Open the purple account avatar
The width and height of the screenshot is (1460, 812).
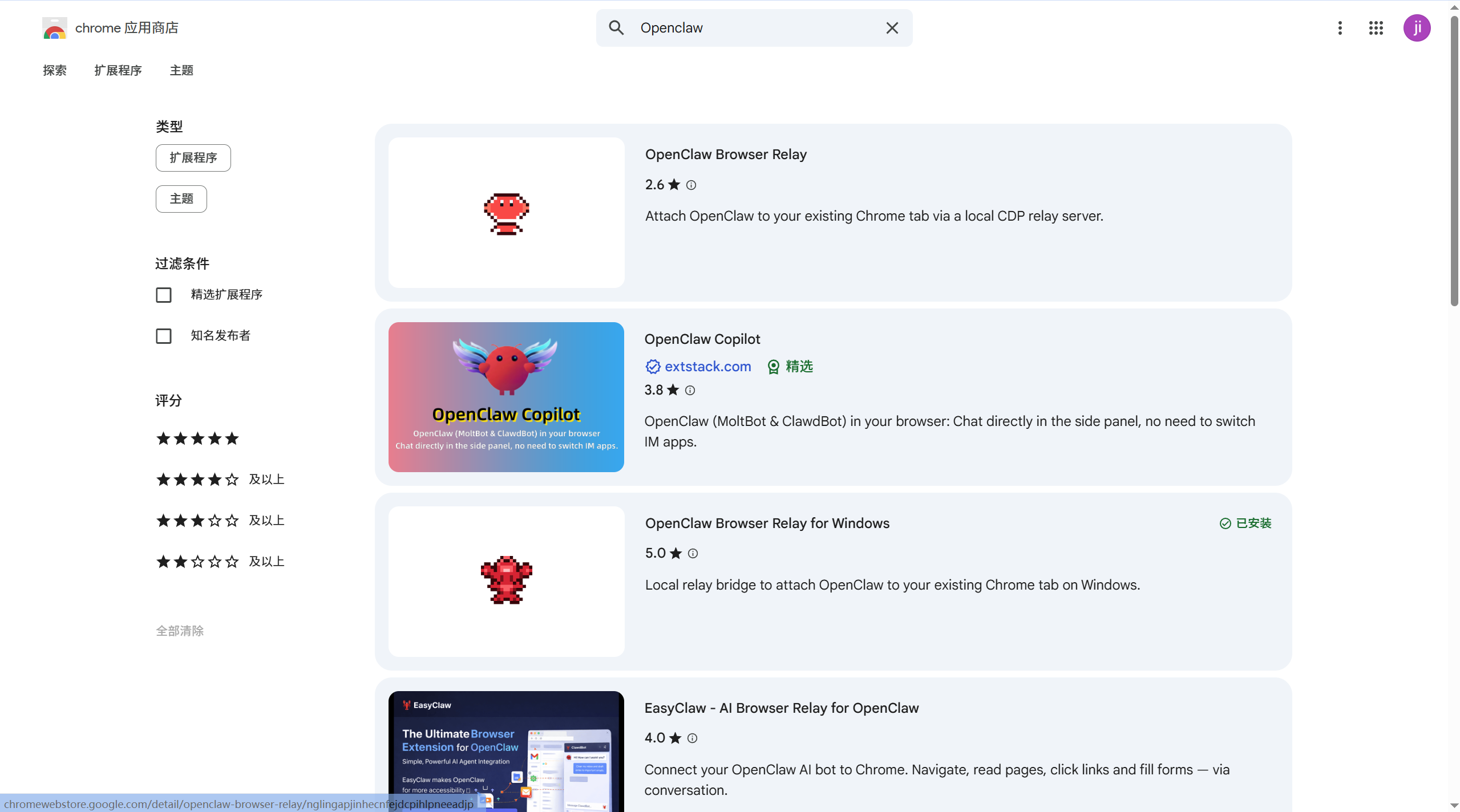tap(1417, 28)
